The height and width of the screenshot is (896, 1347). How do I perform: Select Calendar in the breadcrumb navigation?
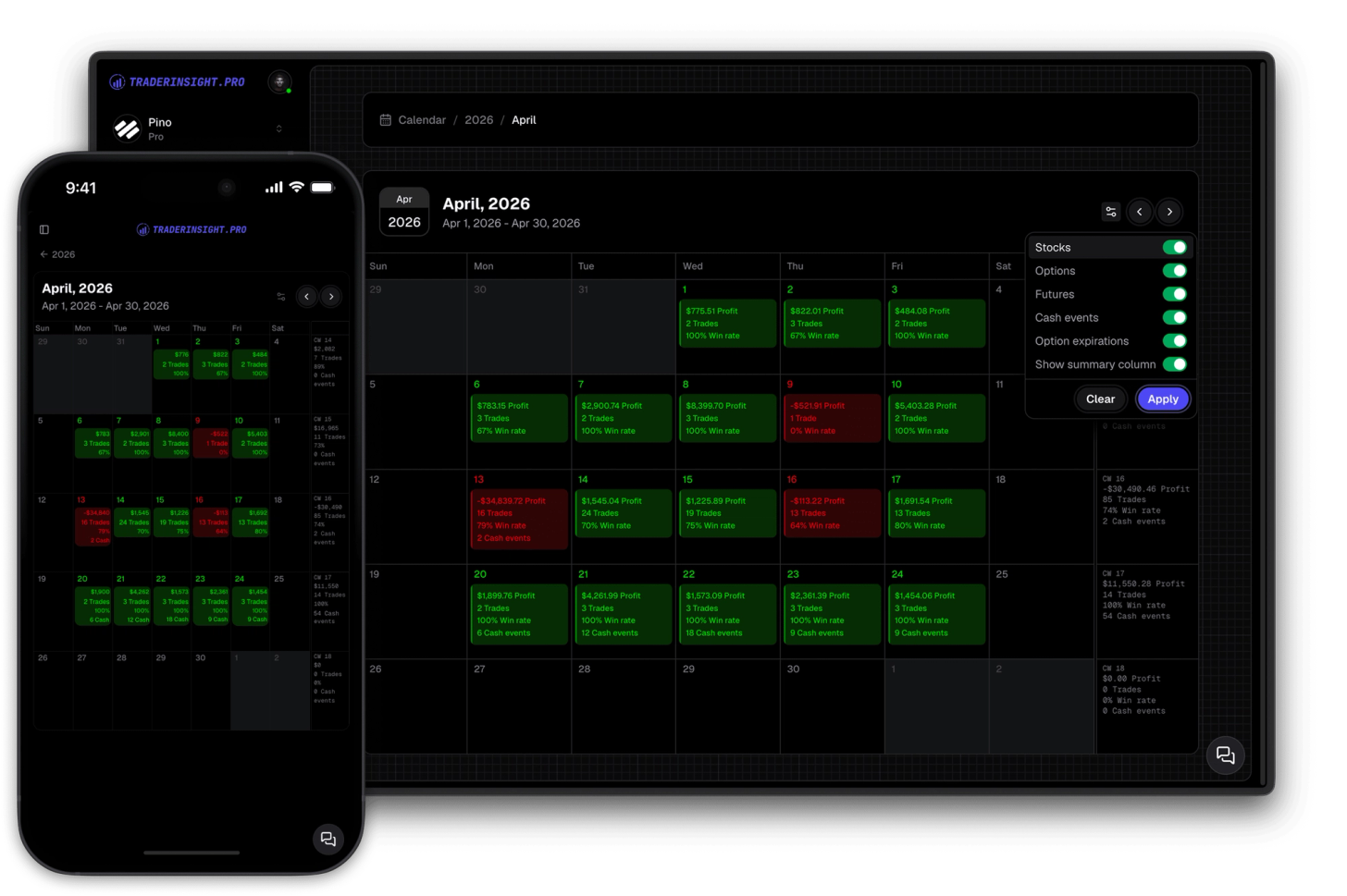pos(422,119)
